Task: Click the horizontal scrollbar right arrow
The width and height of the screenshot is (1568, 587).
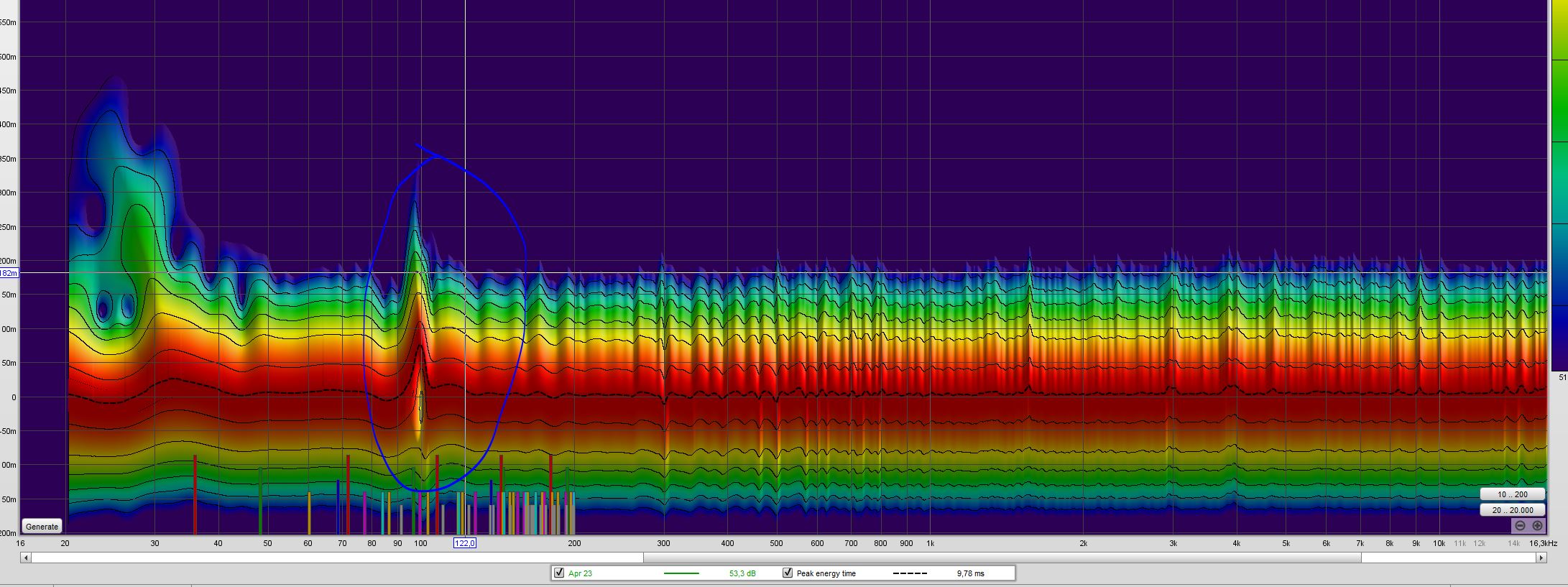Action: tap(1541, 558)
